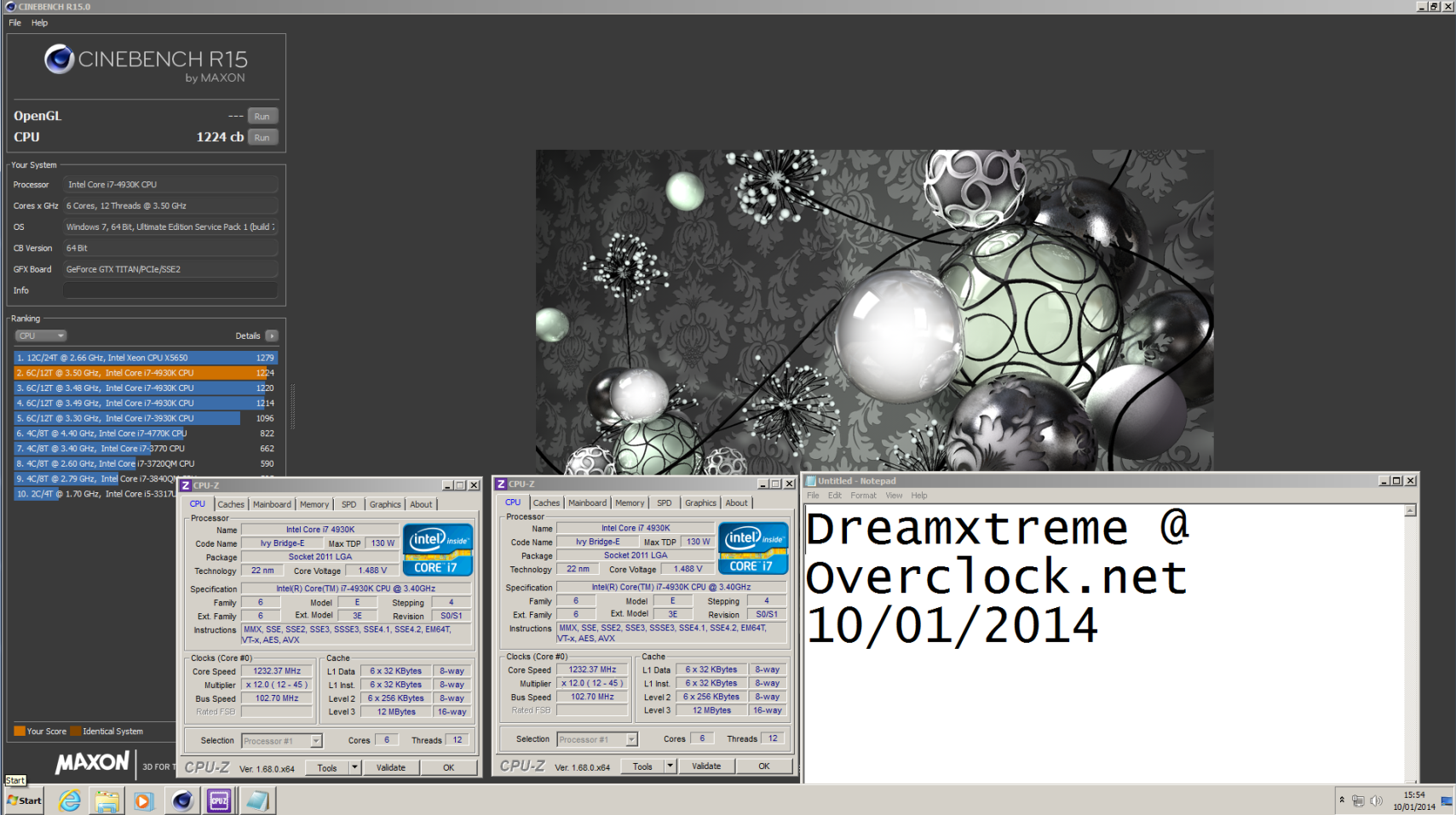Expand Tools dropdown arrow in left CPU-Z
The height and width of the screenshot is (815, 1456).
click(x=354, y=767)
